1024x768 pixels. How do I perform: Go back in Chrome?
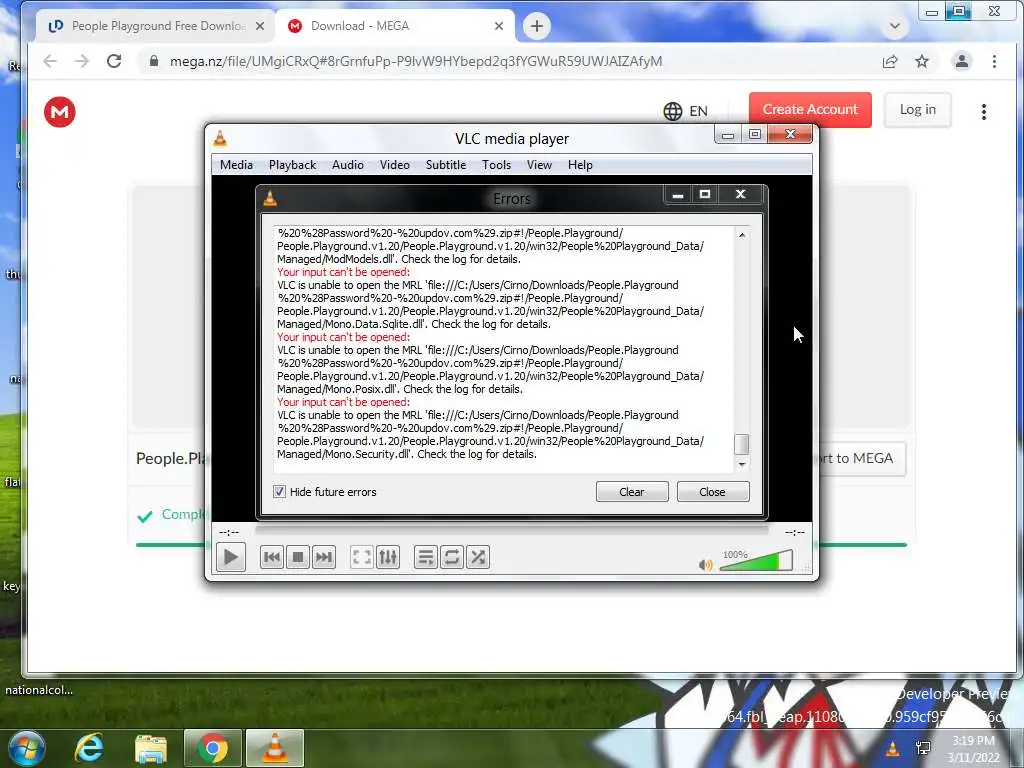pyautogui.click(x=50, y=61)
